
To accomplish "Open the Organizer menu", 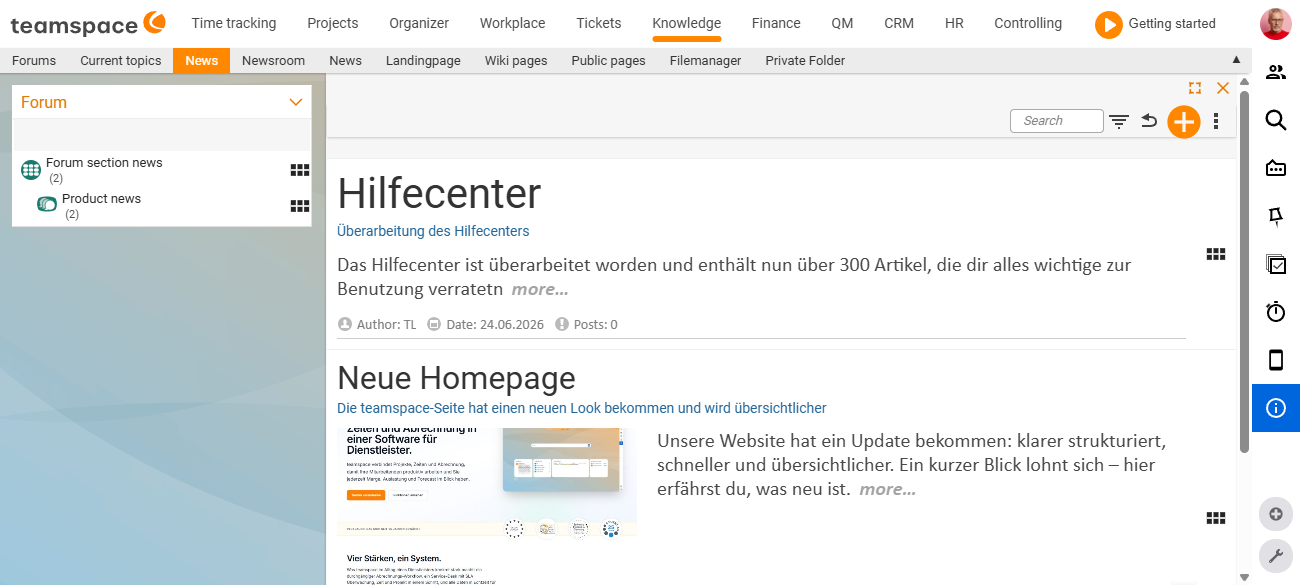I will [419, 23].
